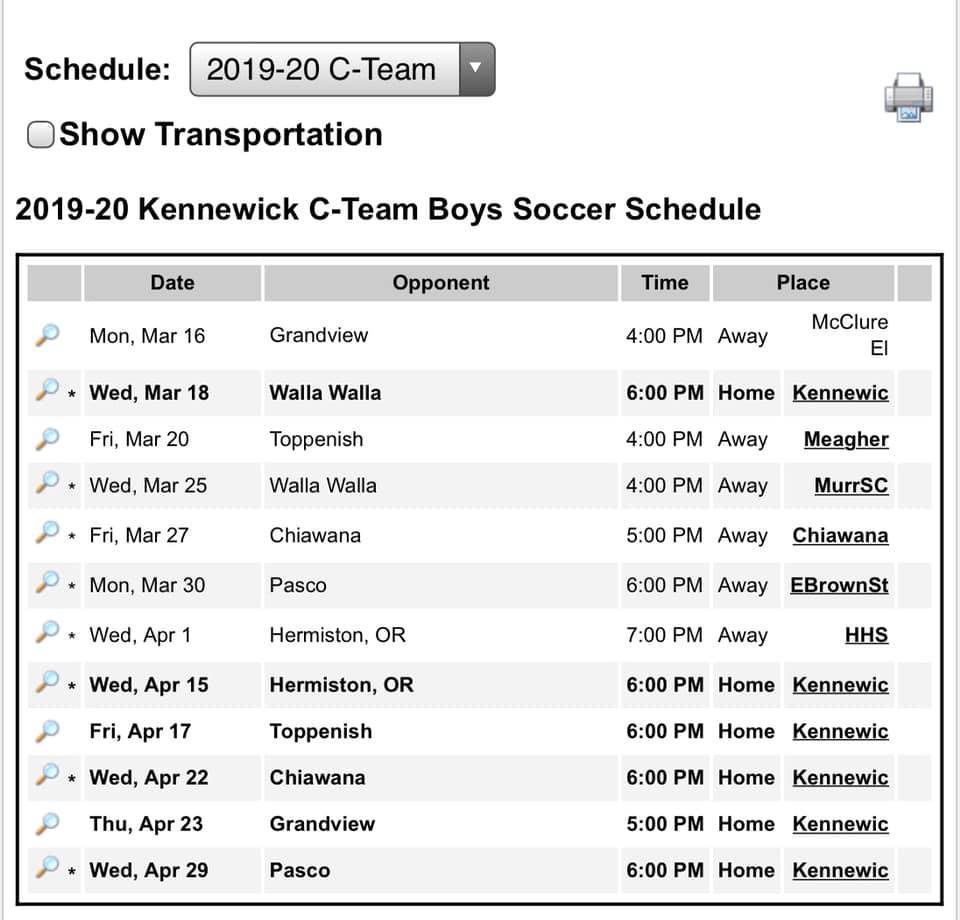The width and height of the screenshot is (960, 920).
Task: Open the MurrSC place link
Action: click(851, 485)
